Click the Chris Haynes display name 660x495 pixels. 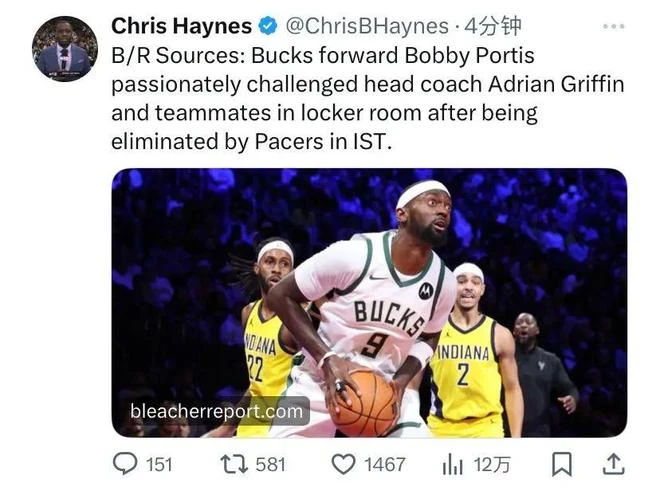[x=181, y=26]
